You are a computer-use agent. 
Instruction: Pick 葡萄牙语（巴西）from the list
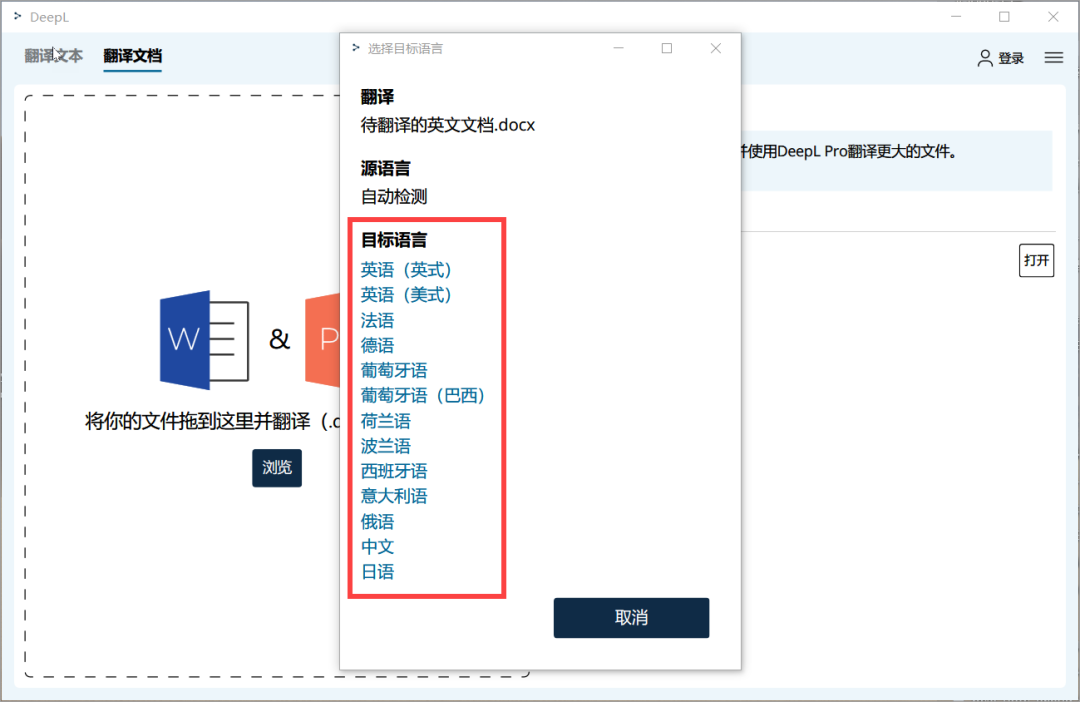423,395
